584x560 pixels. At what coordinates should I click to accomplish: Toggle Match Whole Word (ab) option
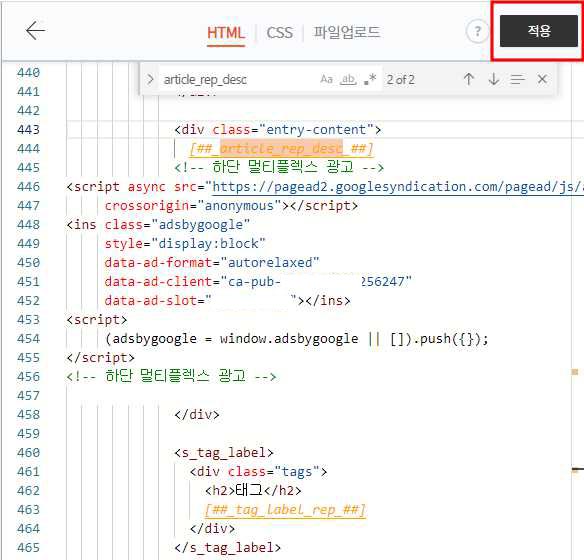348,79
